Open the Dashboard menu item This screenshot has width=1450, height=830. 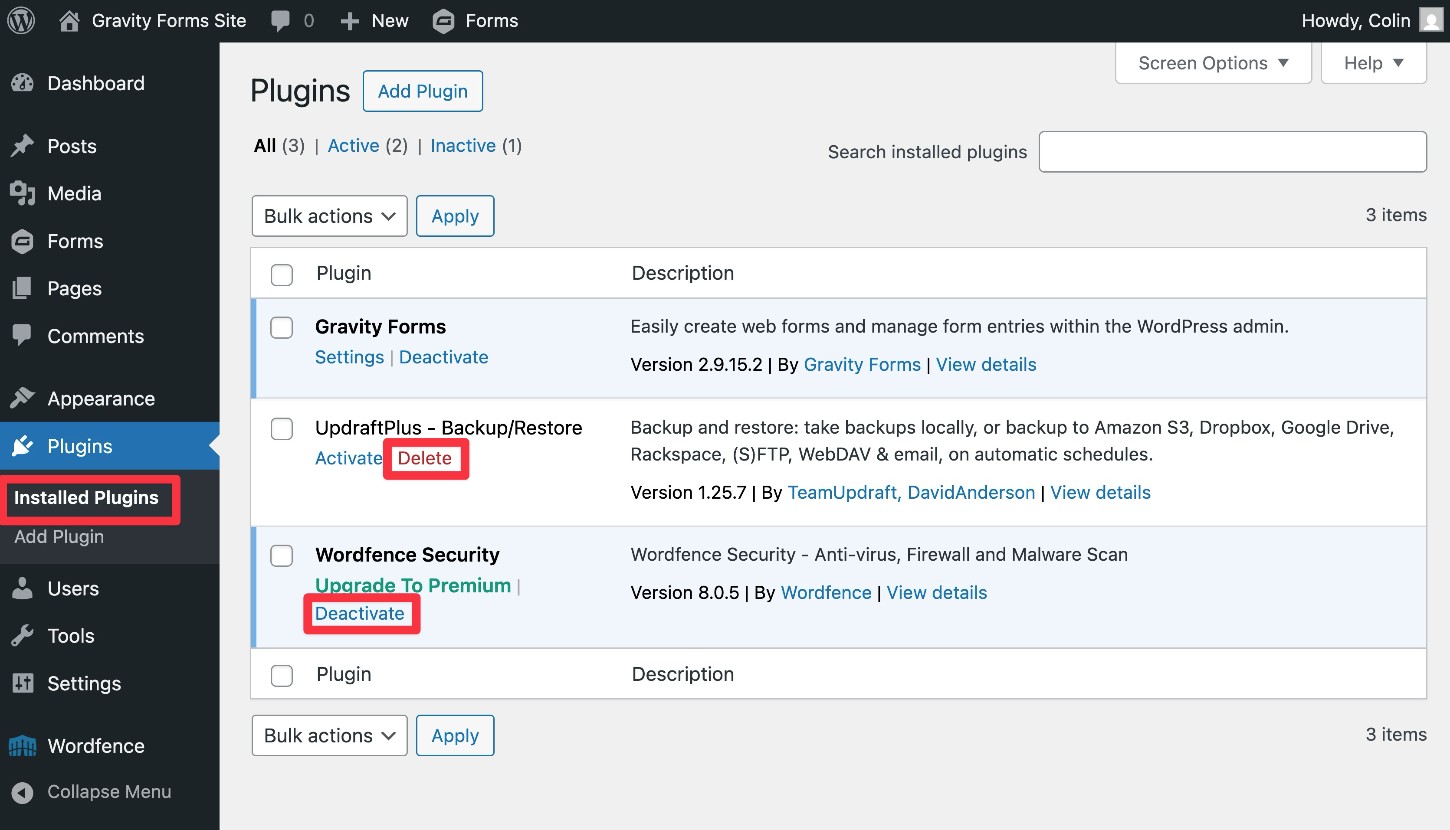click(96, 83)
